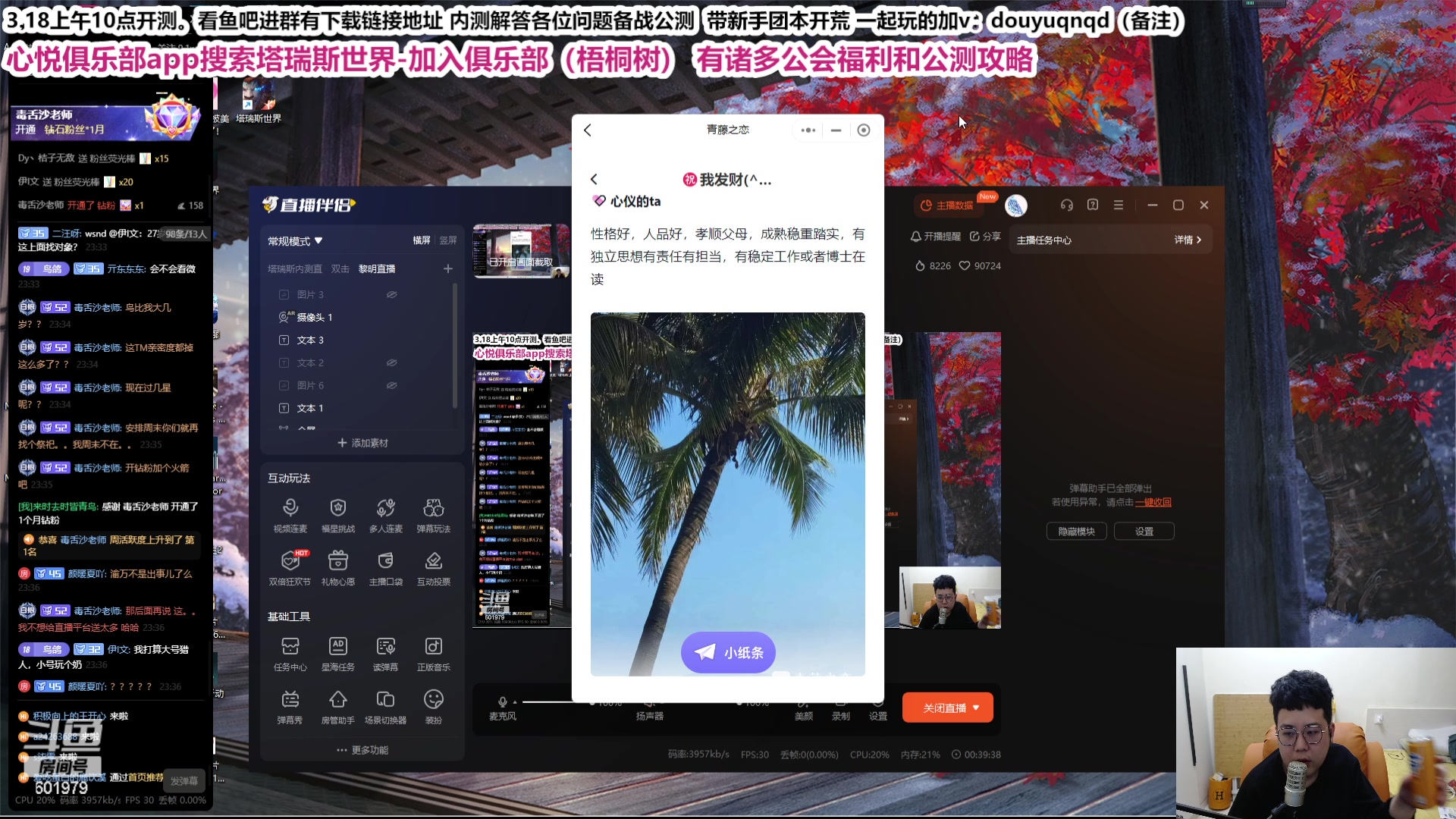
Task: Open 福星挑战 challenge feature
Action: click(x=338, y=515)
